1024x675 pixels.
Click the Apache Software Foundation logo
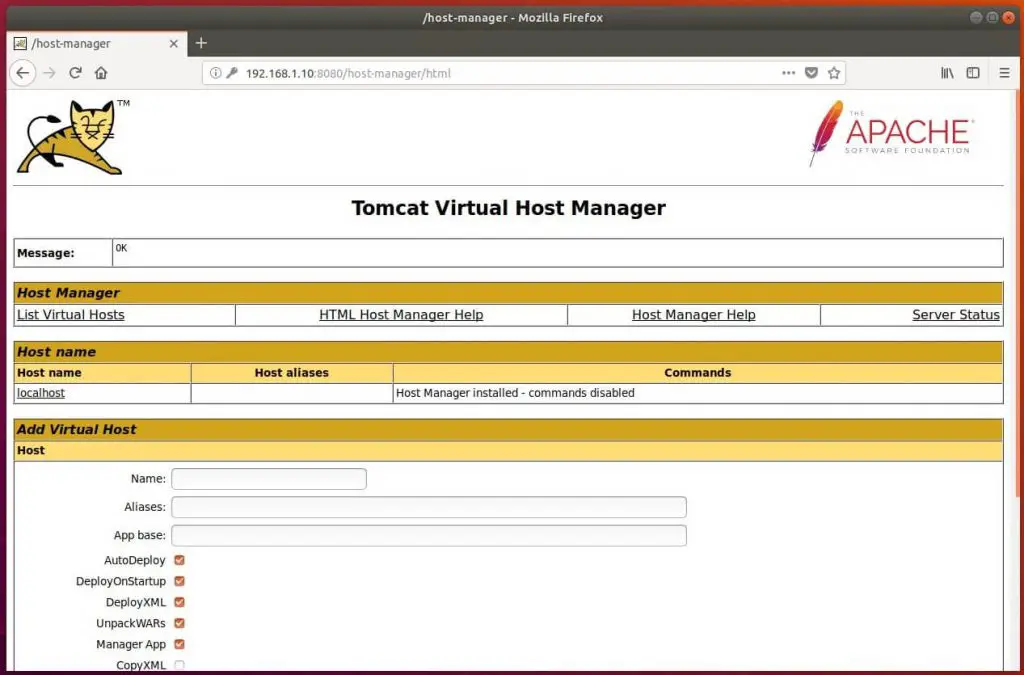pos(891,133)
